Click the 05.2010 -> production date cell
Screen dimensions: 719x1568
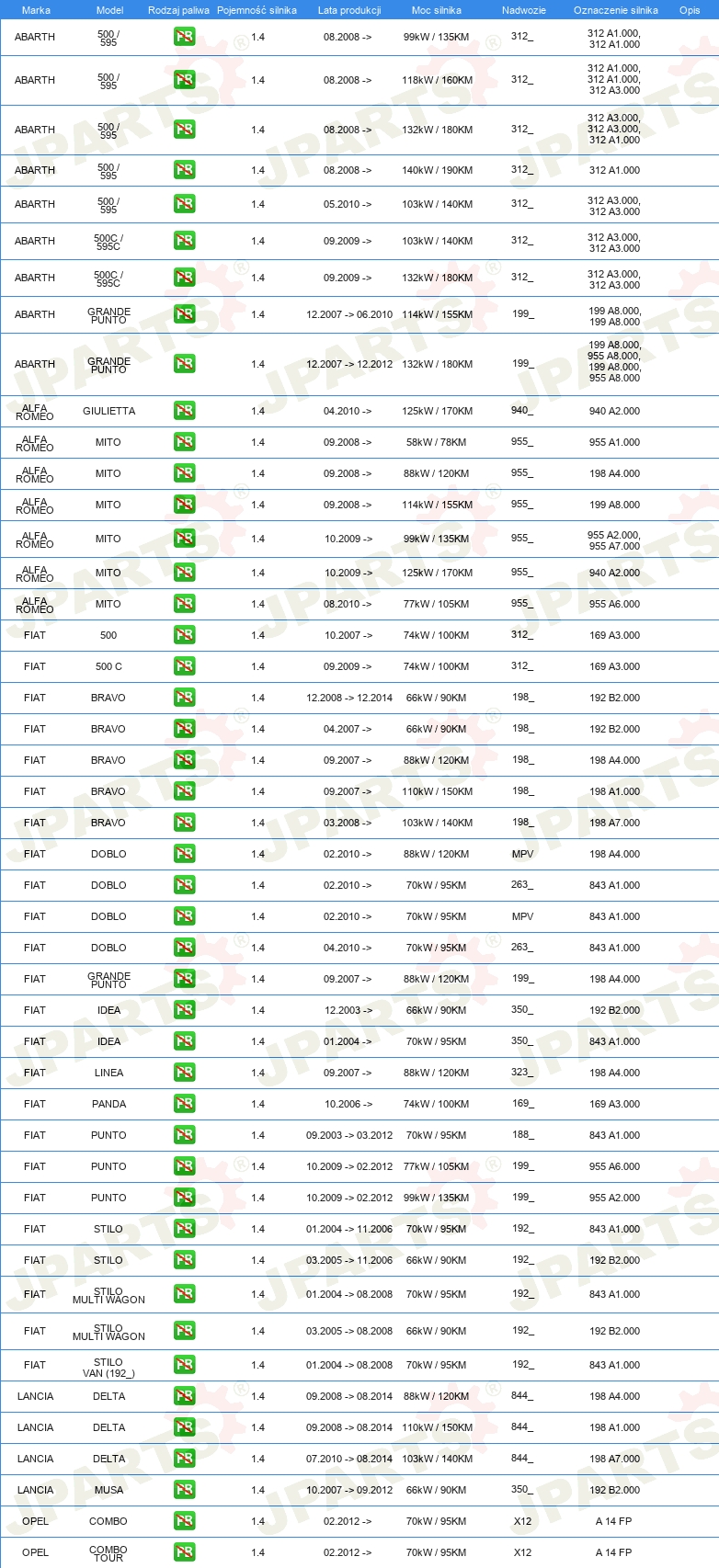(x=348, y=204)
